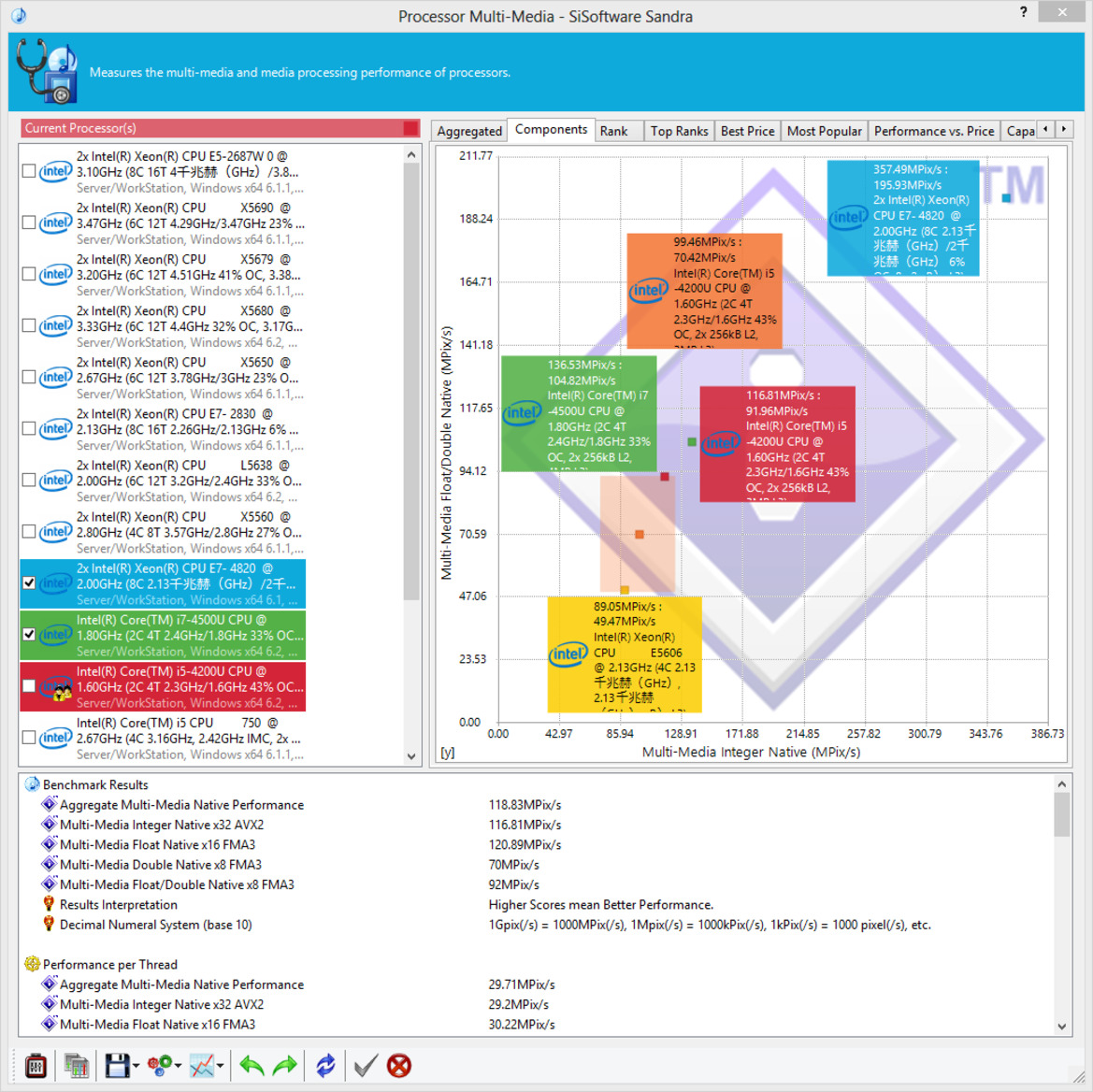The image size is (1093, 1092).
Task: Open the dropdown arrow next to chart icon
Action: tap(220, 1066)
